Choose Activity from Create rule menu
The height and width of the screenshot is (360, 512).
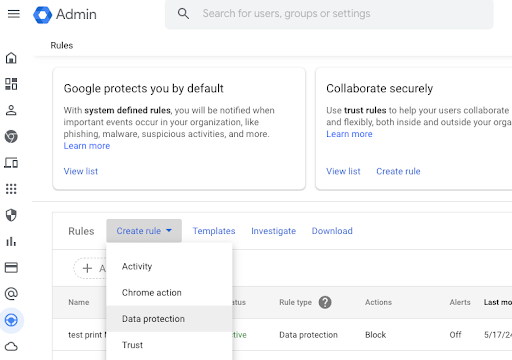tap(169, 266)
